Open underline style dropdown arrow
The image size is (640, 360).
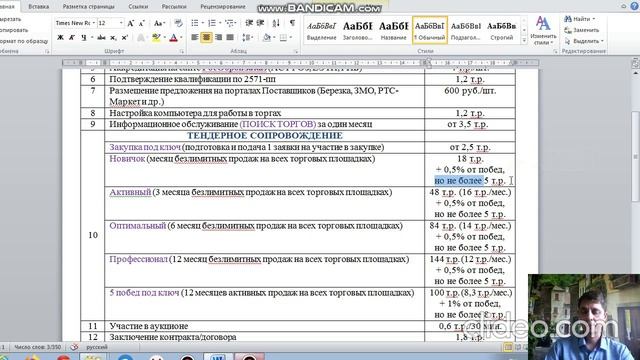click(92, 38)
